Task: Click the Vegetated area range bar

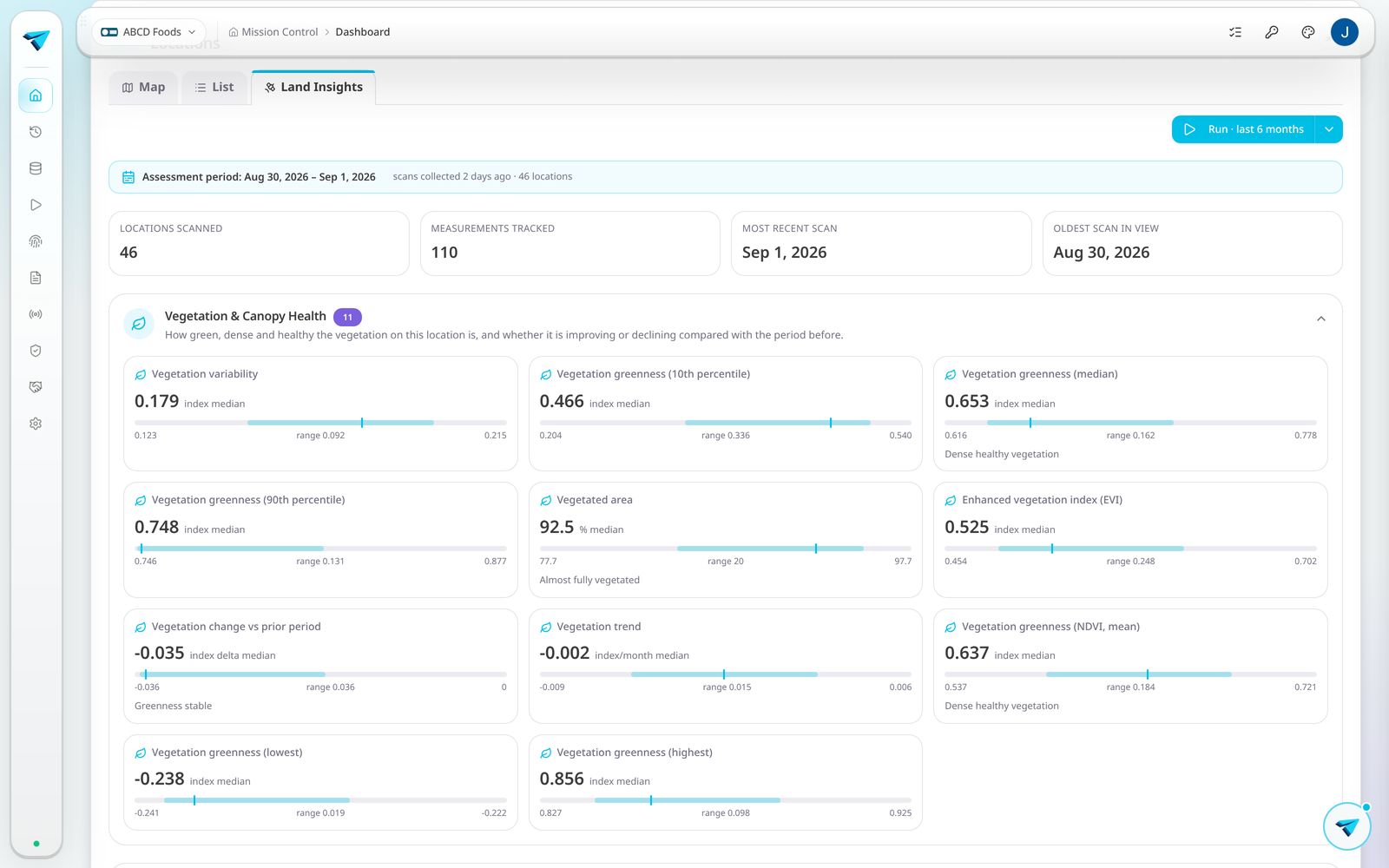Action: click(726, 549)
